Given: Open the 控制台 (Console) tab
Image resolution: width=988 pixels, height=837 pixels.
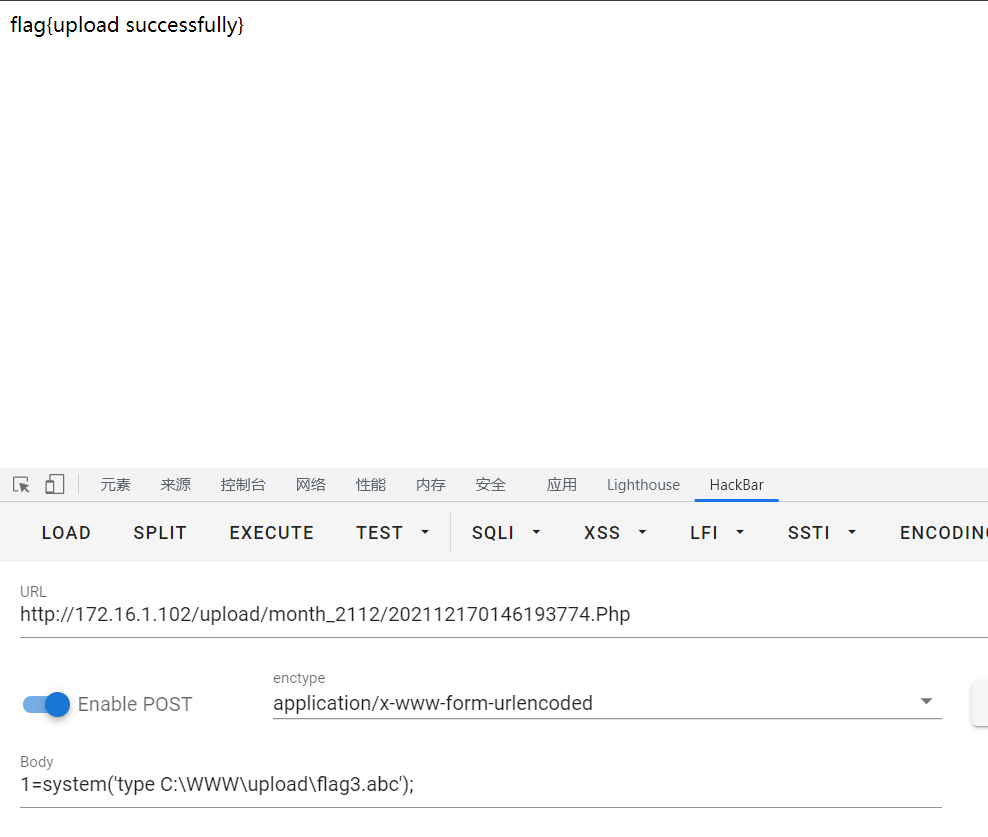Looking at the screenshot, I should [243, 485].
